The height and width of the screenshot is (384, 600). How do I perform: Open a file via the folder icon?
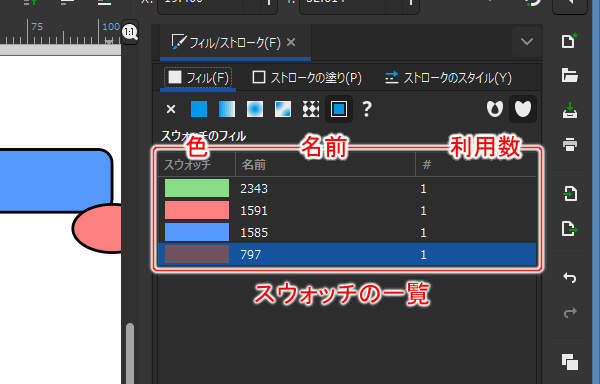pyautogui.click(x=569, y=75)
